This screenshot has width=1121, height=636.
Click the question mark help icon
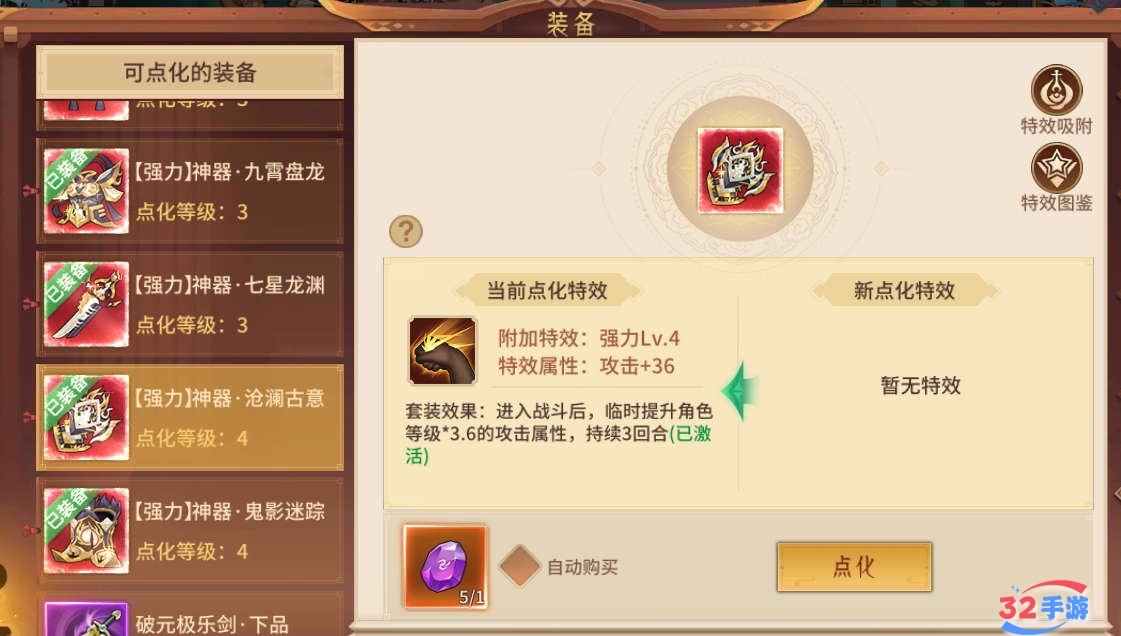coord(405,232)
